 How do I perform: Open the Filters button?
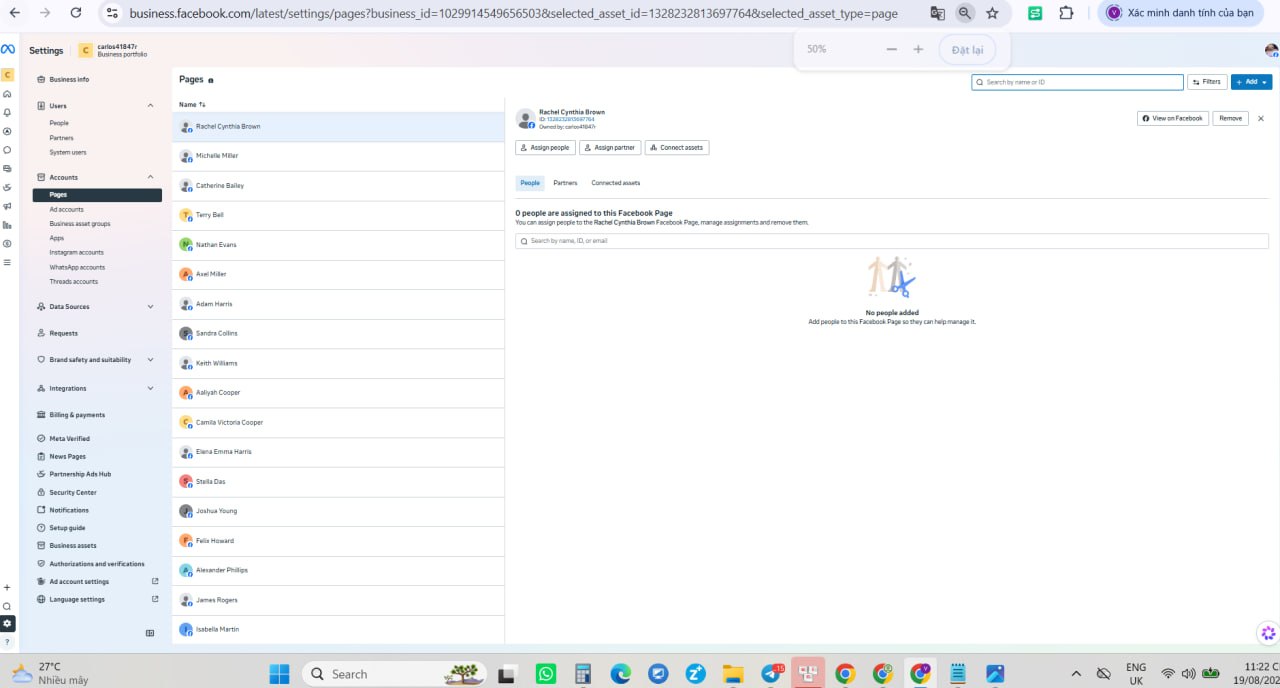(x=1207, y=82)
